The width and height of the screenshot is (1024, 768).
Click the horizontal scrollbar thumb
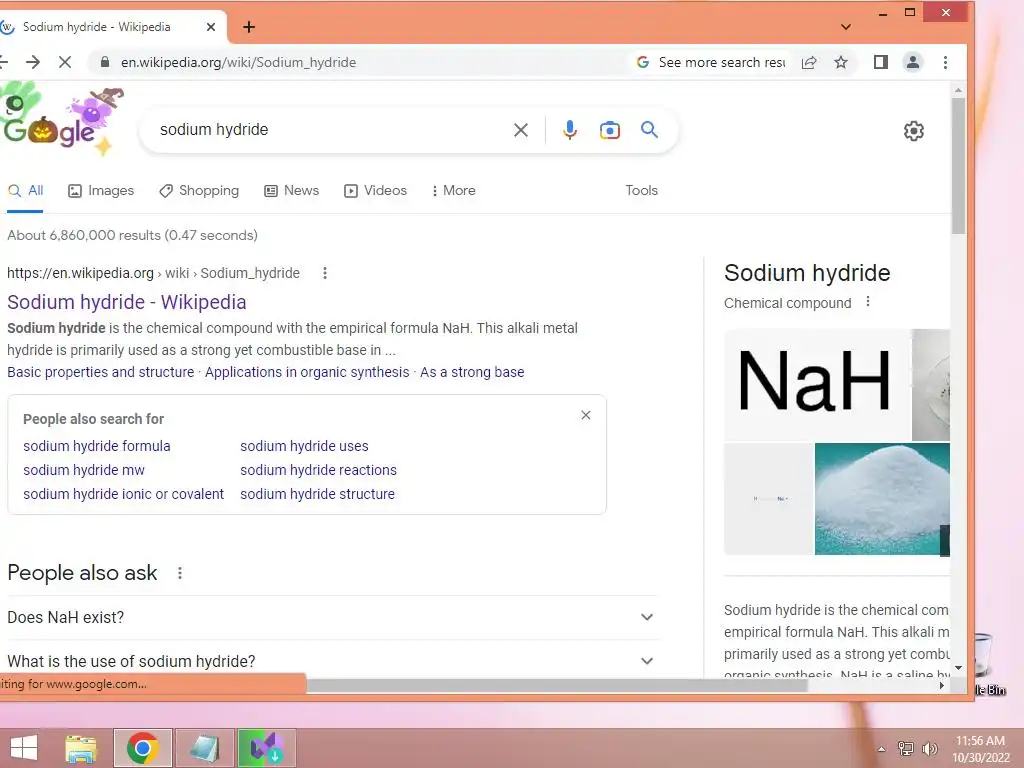click(x=557, y=685)
